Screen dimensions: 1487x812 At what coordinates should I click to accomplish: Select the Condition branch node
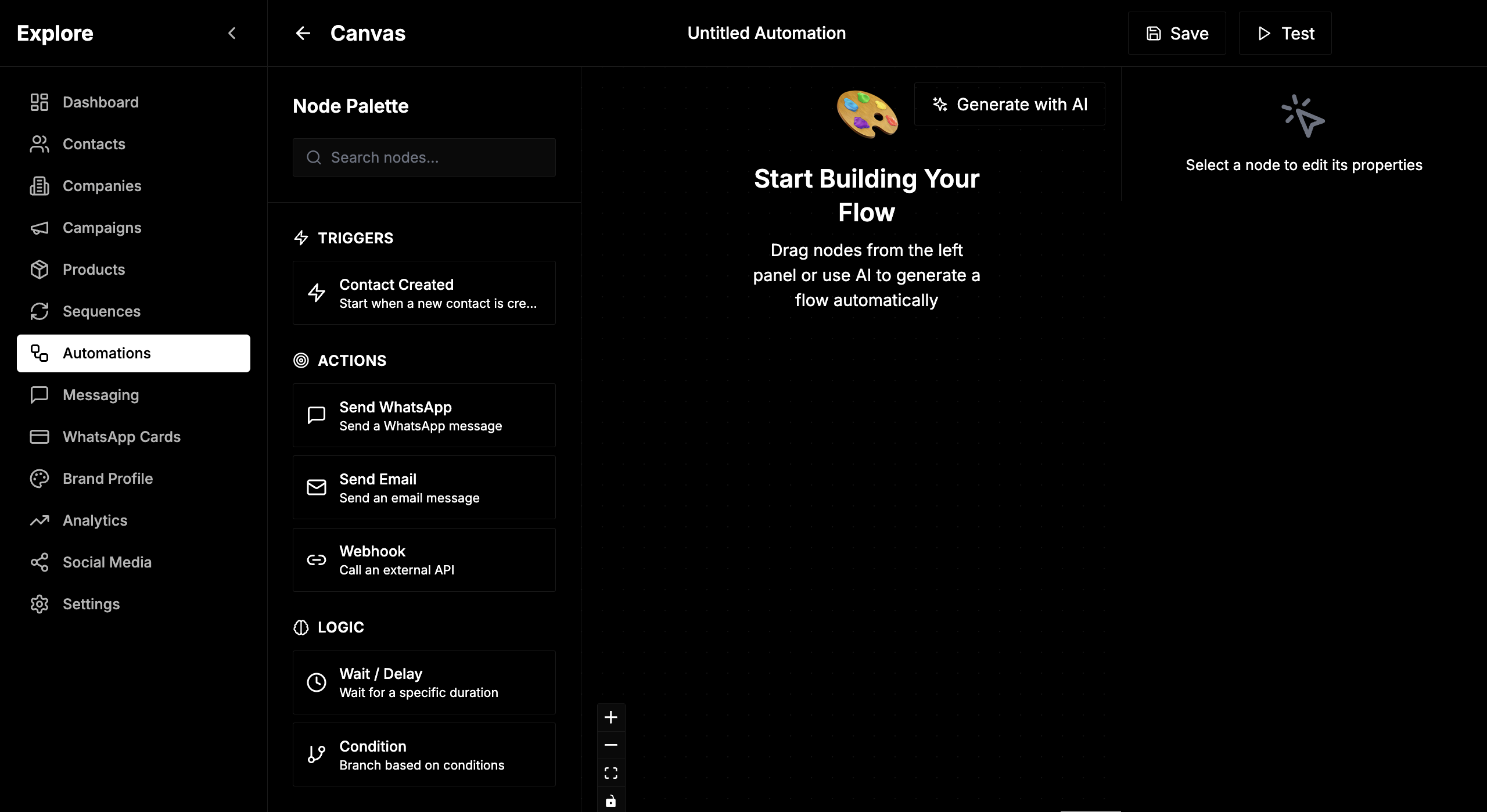pyautogui.click(x=424, y=755)
